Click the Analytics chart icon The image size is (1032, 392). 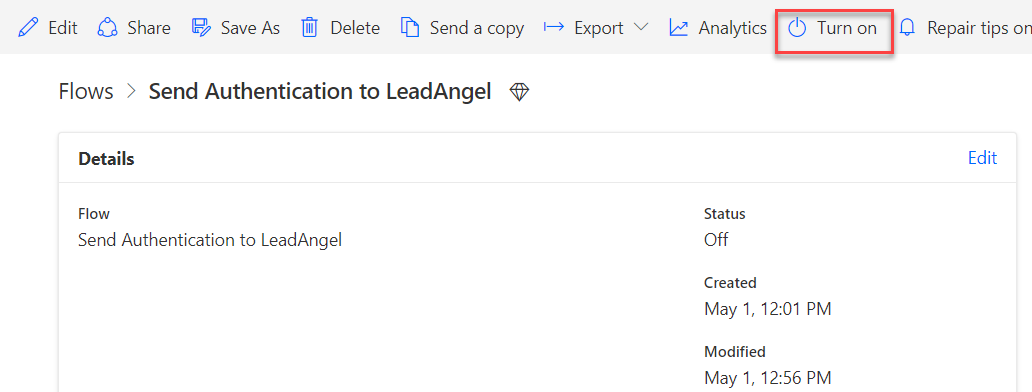click(x=679, y=28)
